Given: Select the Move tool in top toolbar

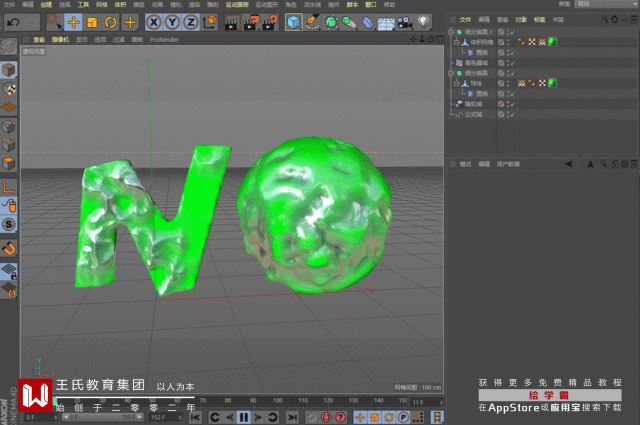Looking at the screenshot, I should (73, 22).
